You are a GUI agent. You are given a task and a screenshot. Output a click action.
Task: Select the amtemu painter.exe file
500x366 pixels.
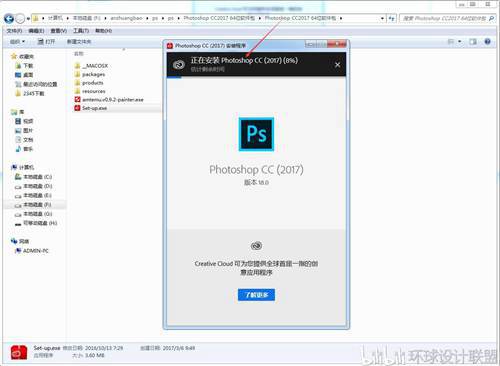pyautogui.click(x=109, y=99)
